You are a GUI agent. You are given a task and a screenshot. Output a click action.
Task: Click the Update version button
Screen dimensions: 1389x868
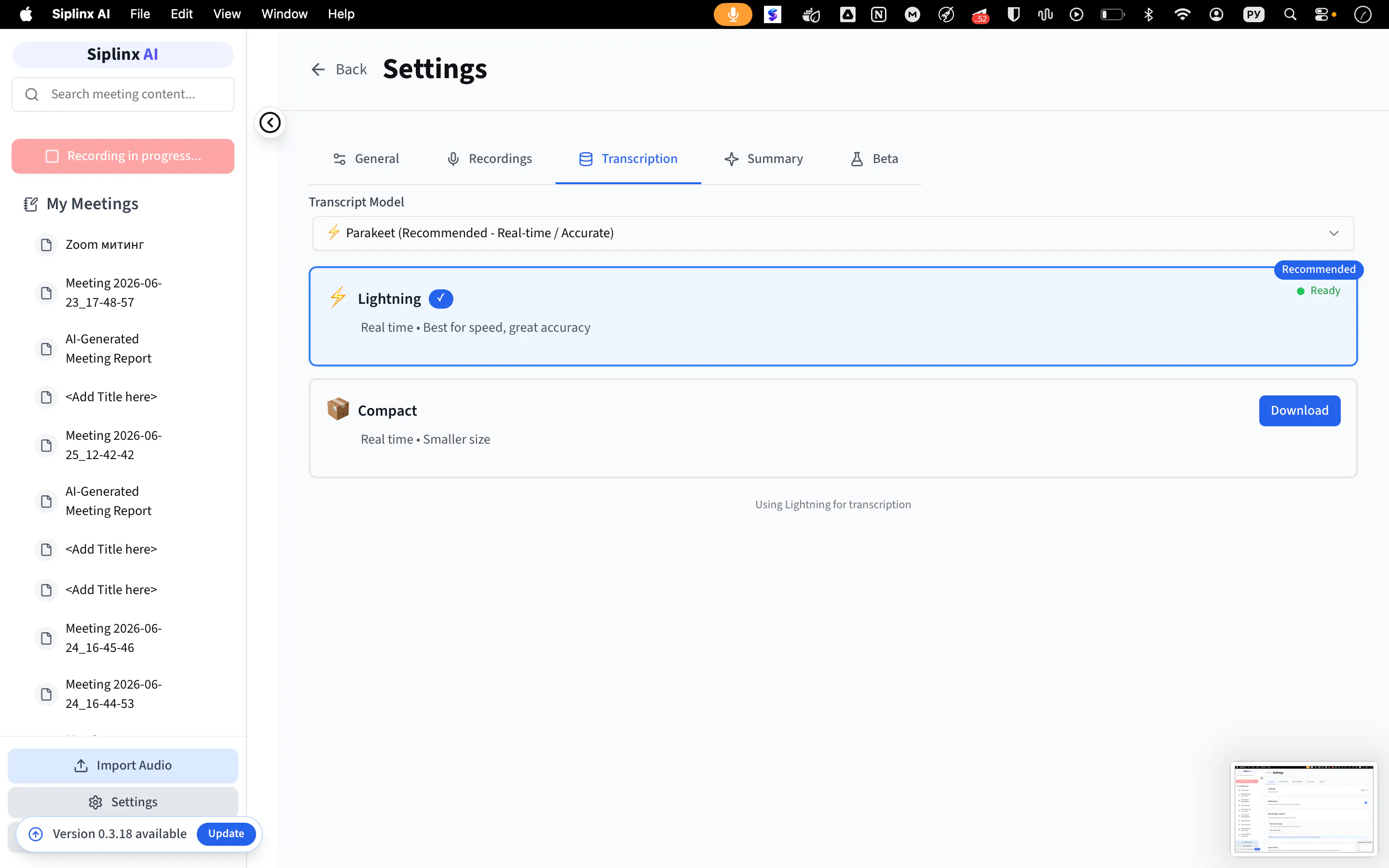coord(226,834)
